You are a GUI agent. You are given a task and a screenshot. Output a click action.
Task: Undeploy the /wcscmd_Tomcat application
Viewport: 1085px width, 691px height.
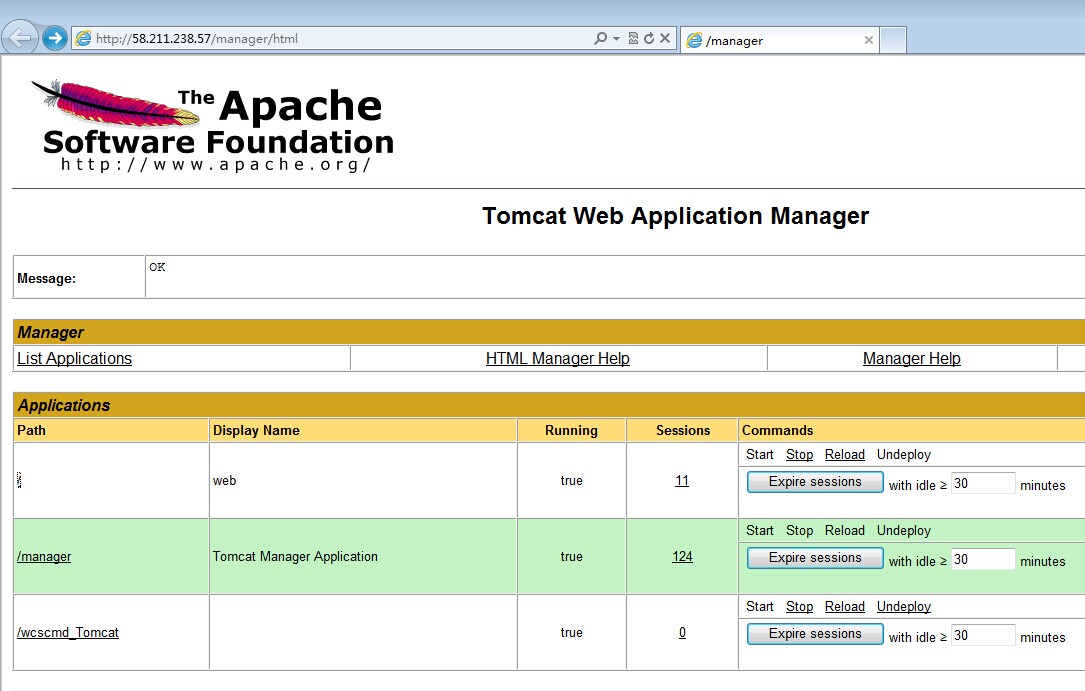tap(904, 607)
